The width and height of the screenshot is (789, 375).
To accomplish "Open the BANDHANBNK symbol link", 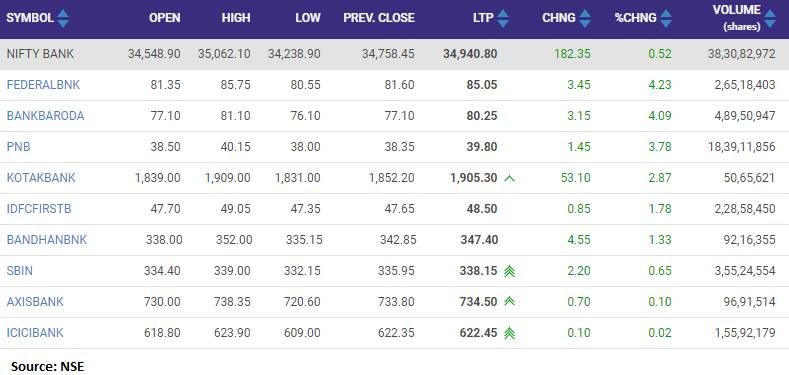I will click(x=47, y=240).
